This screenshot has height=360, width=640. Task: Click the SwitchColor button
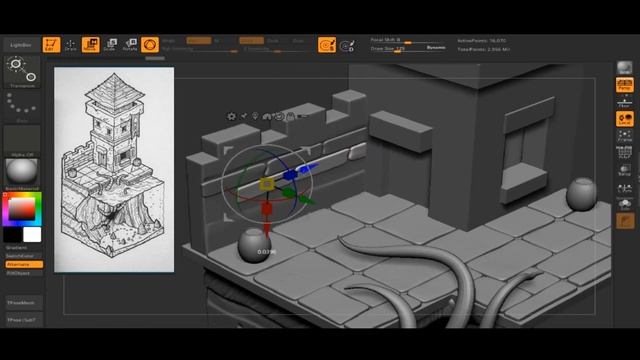tap(23, 256)
